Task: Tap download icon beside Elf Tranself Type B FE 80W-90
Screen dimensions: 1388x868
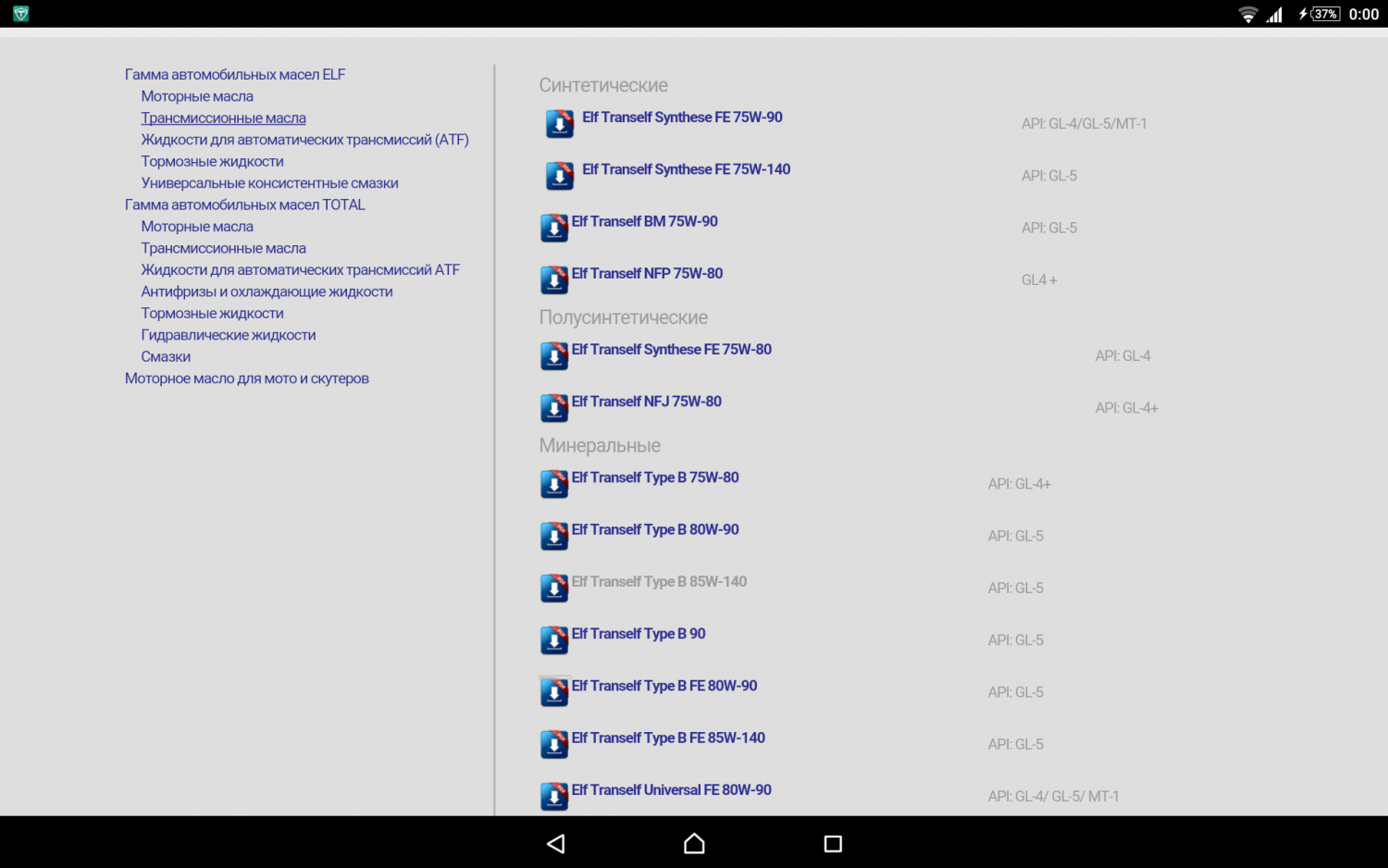Action: point(554,691)
